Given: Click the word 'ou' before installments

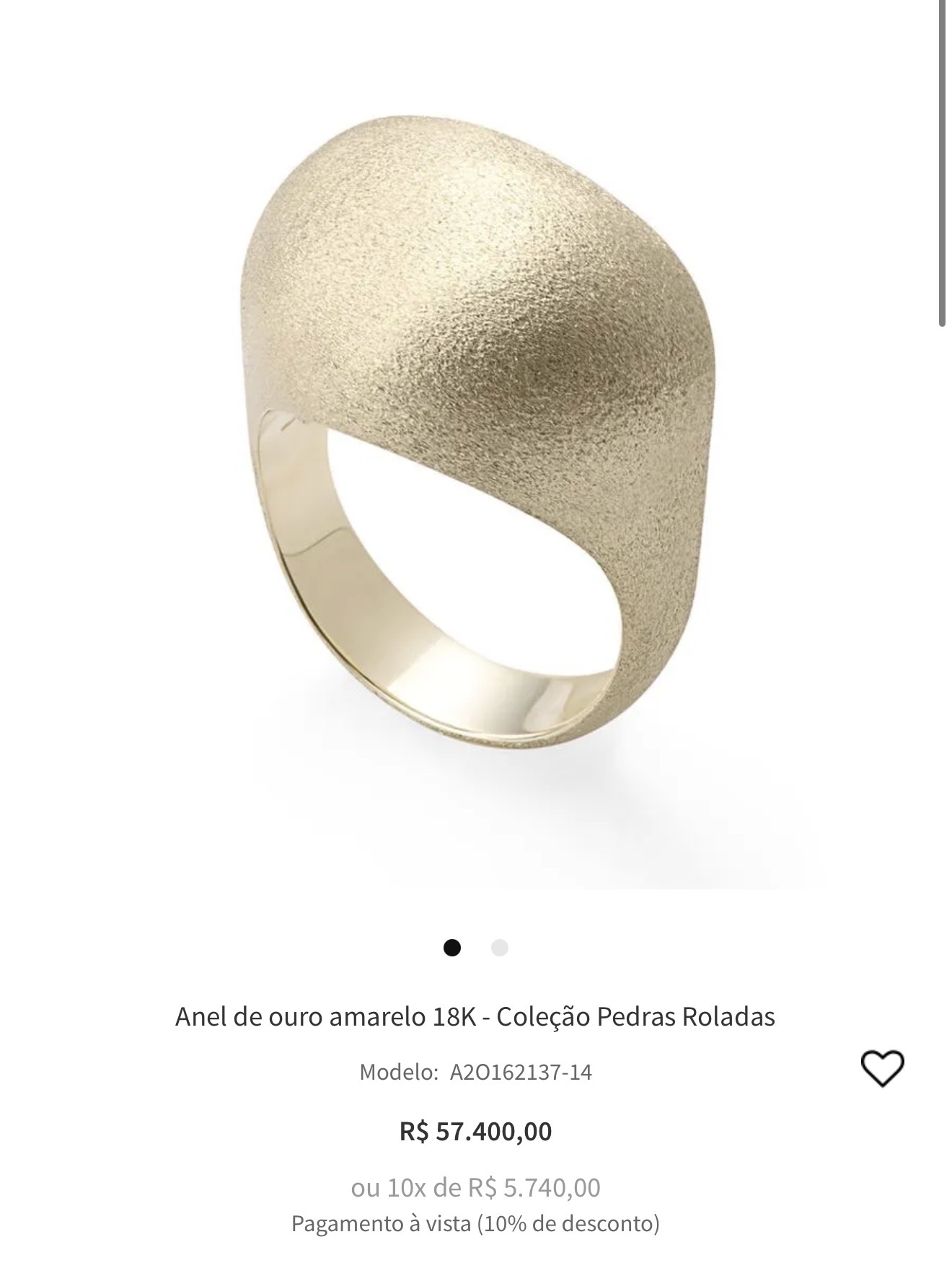Looking at the screenshot, I should [366, 1189].
